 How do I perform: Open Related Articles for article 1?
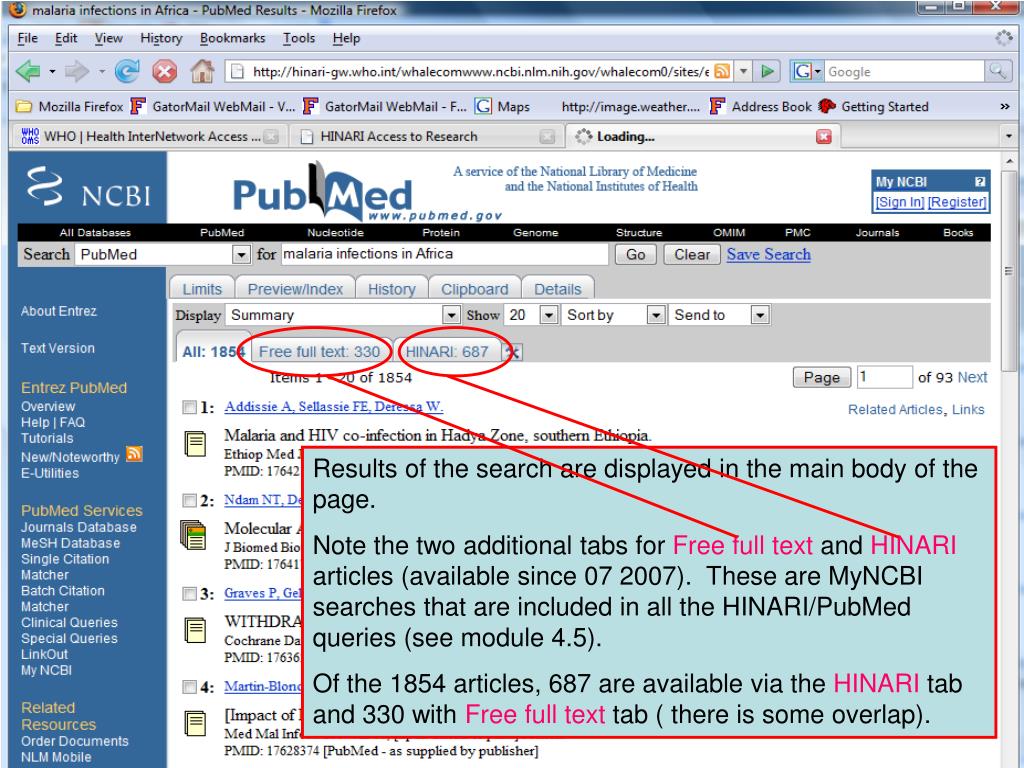coord(895,409)
